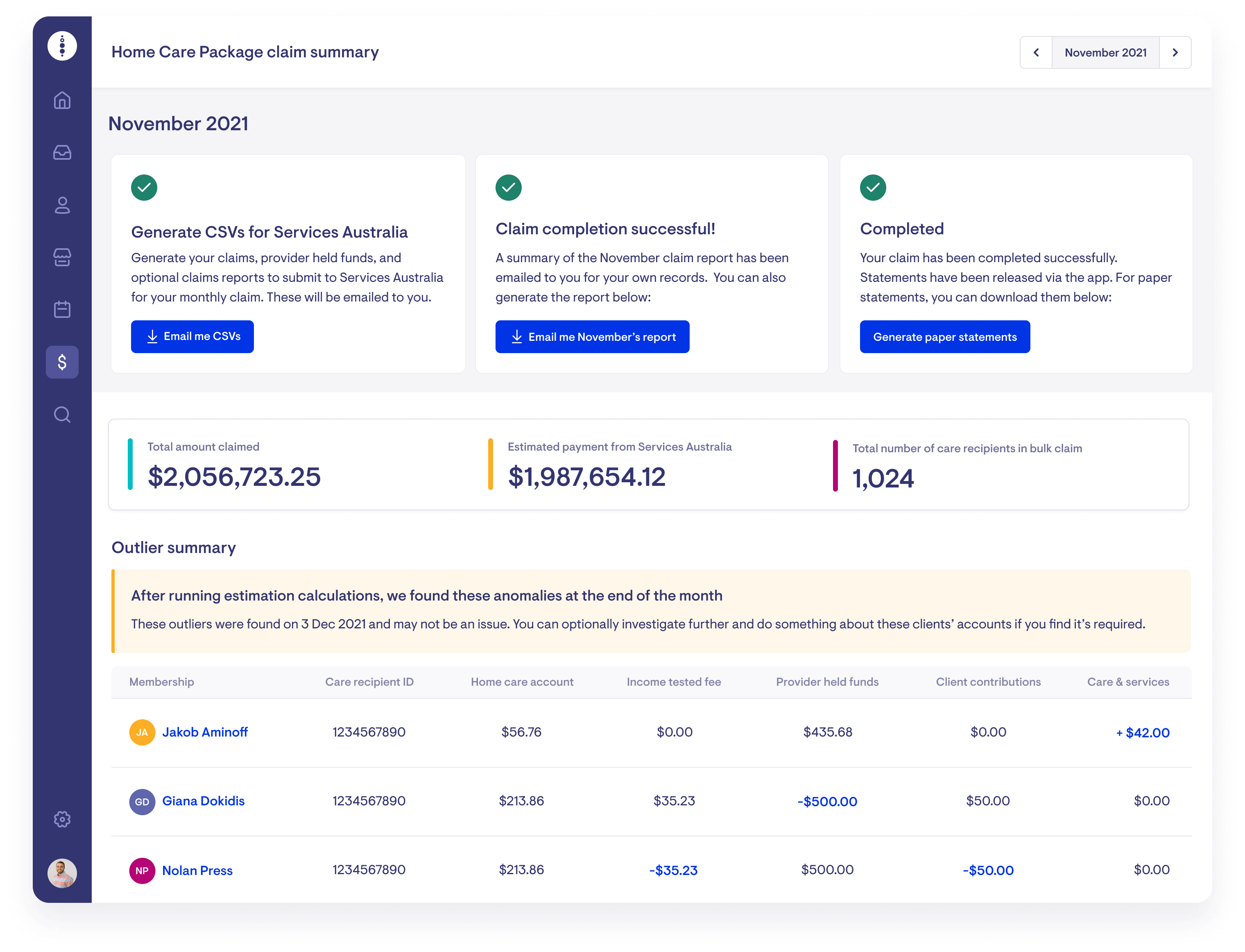Open Jakob Aminoff membership link
This screenshot has height=952, width=1245.
[x=204, y=732]
